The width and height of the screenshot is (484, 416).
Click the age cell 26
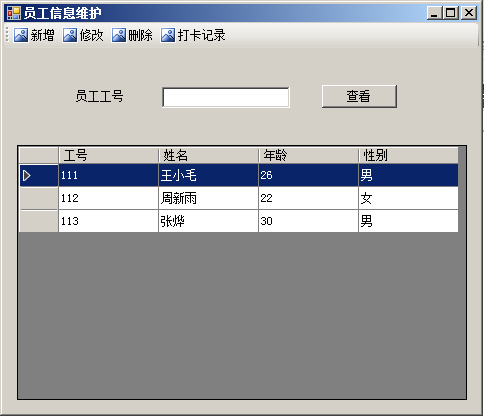pos(308,175)
